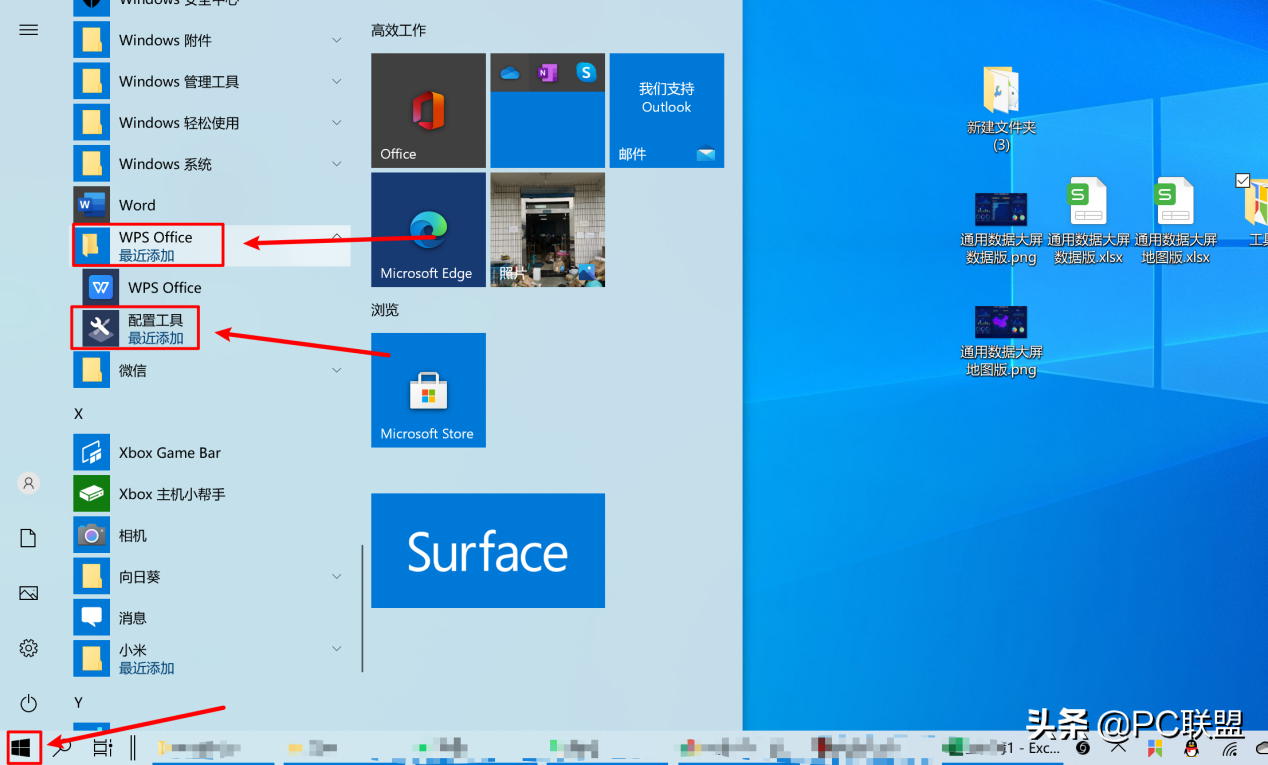Click the Start menu app list scrollbar
Image resolution: width=1268 pixels, height=765 pixels.
click(362, 608)
